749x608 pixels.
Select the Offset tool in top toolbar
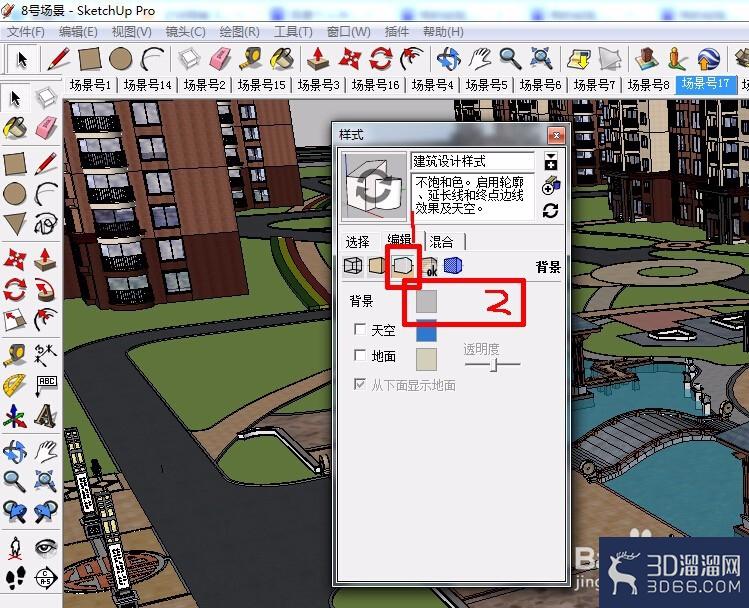tap(412, 59)
